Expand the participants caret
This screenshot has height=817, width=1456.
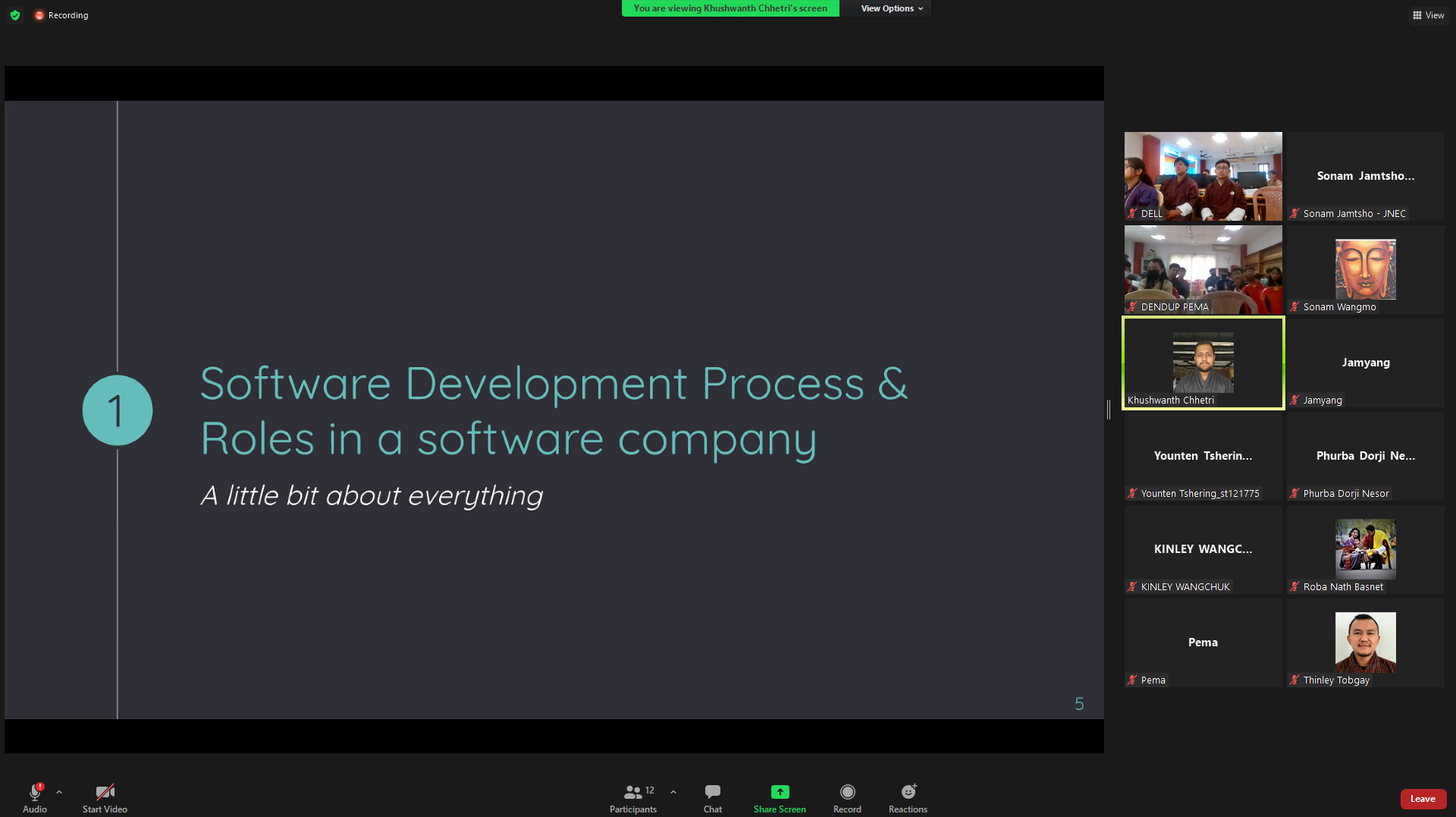pos(673,791)
